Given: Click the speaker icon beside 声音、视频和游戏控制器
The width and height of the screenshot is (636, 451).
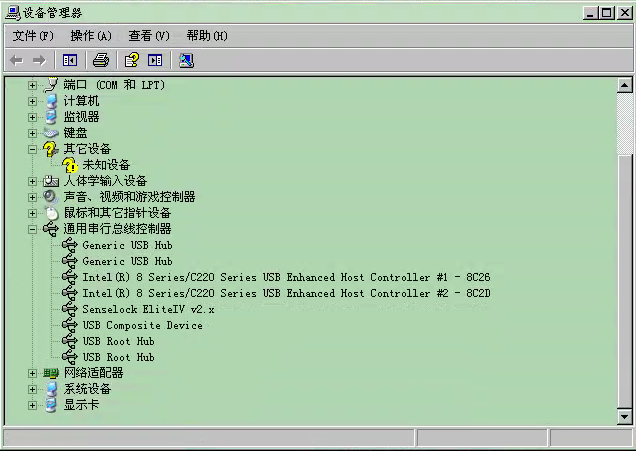Looking at the screenshot, I should coord(51,197).
